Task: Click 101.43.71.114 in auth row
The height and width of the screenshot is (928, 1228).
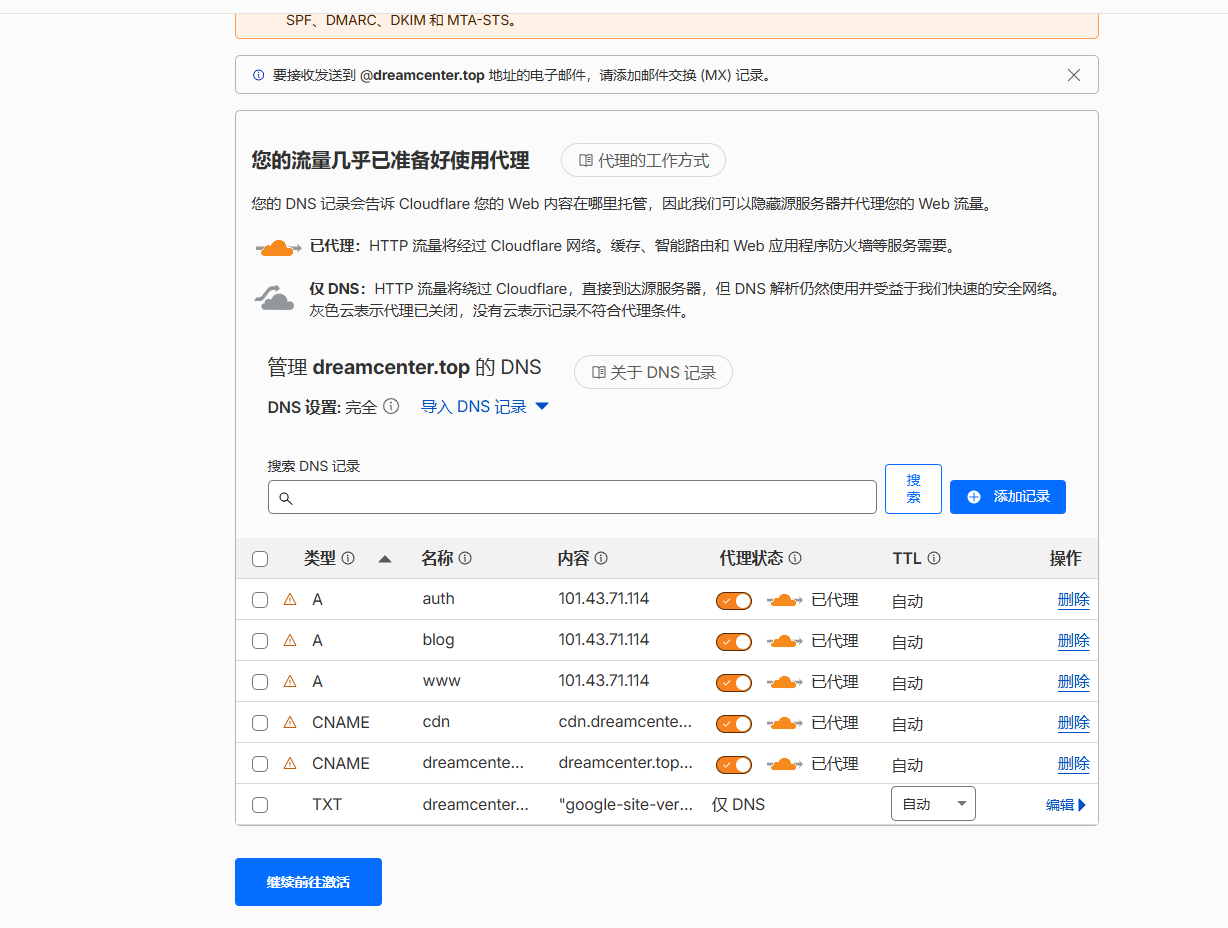Action: [604, 599]
